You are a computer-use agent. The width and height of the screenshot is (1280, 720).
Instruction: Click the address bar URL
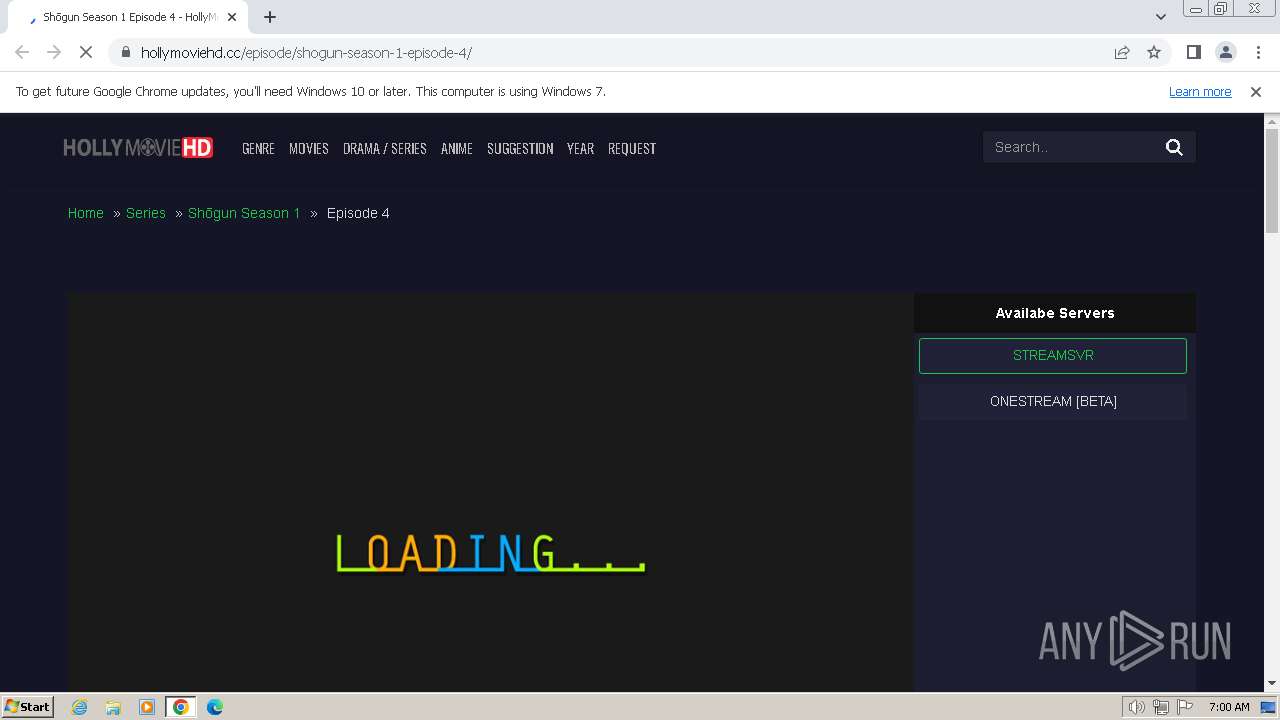pos(306,52)
